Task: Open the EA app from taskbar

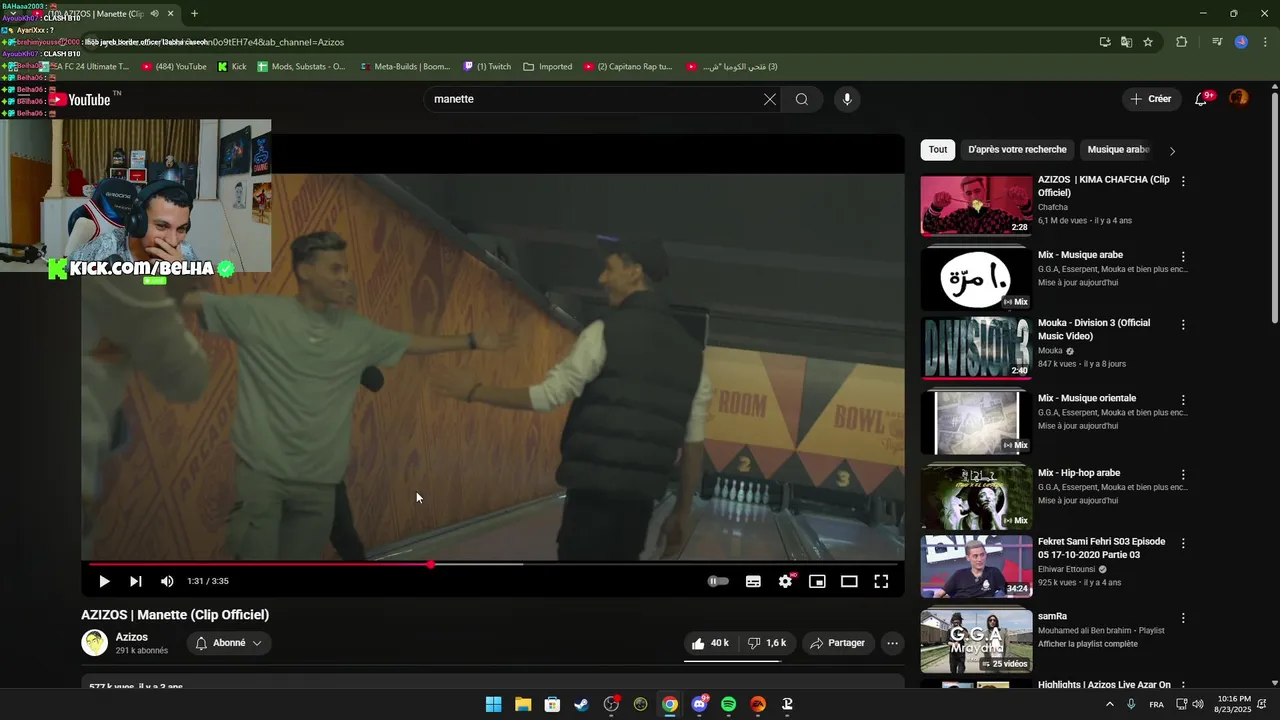Action: pos(758,704)
